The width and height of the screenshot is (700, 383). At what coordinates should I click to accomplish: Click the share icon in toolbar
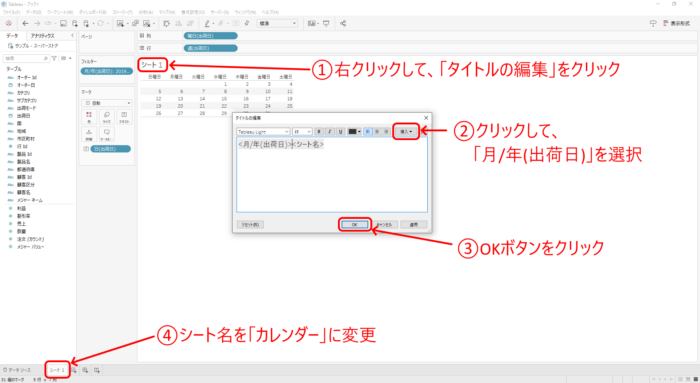coord(343,23)
